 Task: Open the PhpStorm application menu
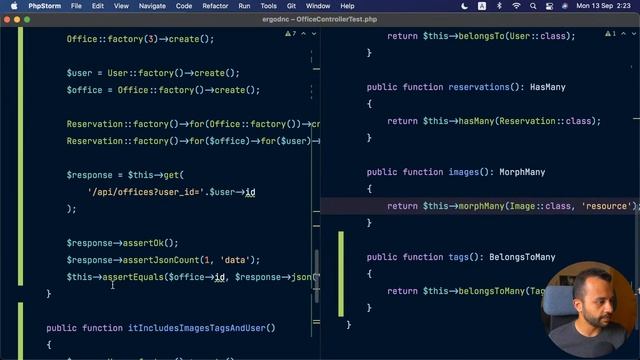click(x=44, y=6)
